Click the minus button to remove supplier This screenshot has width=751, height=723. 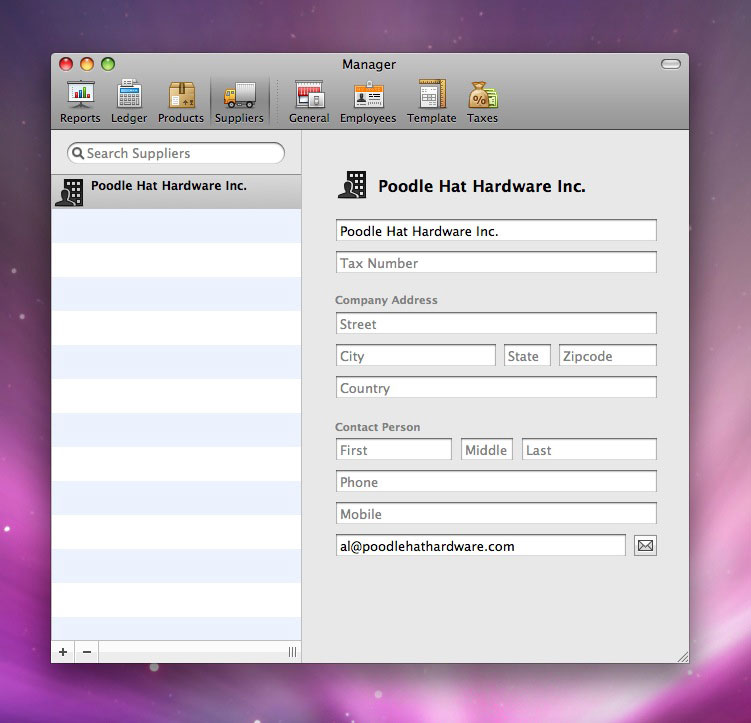click(x=87, y=652)
